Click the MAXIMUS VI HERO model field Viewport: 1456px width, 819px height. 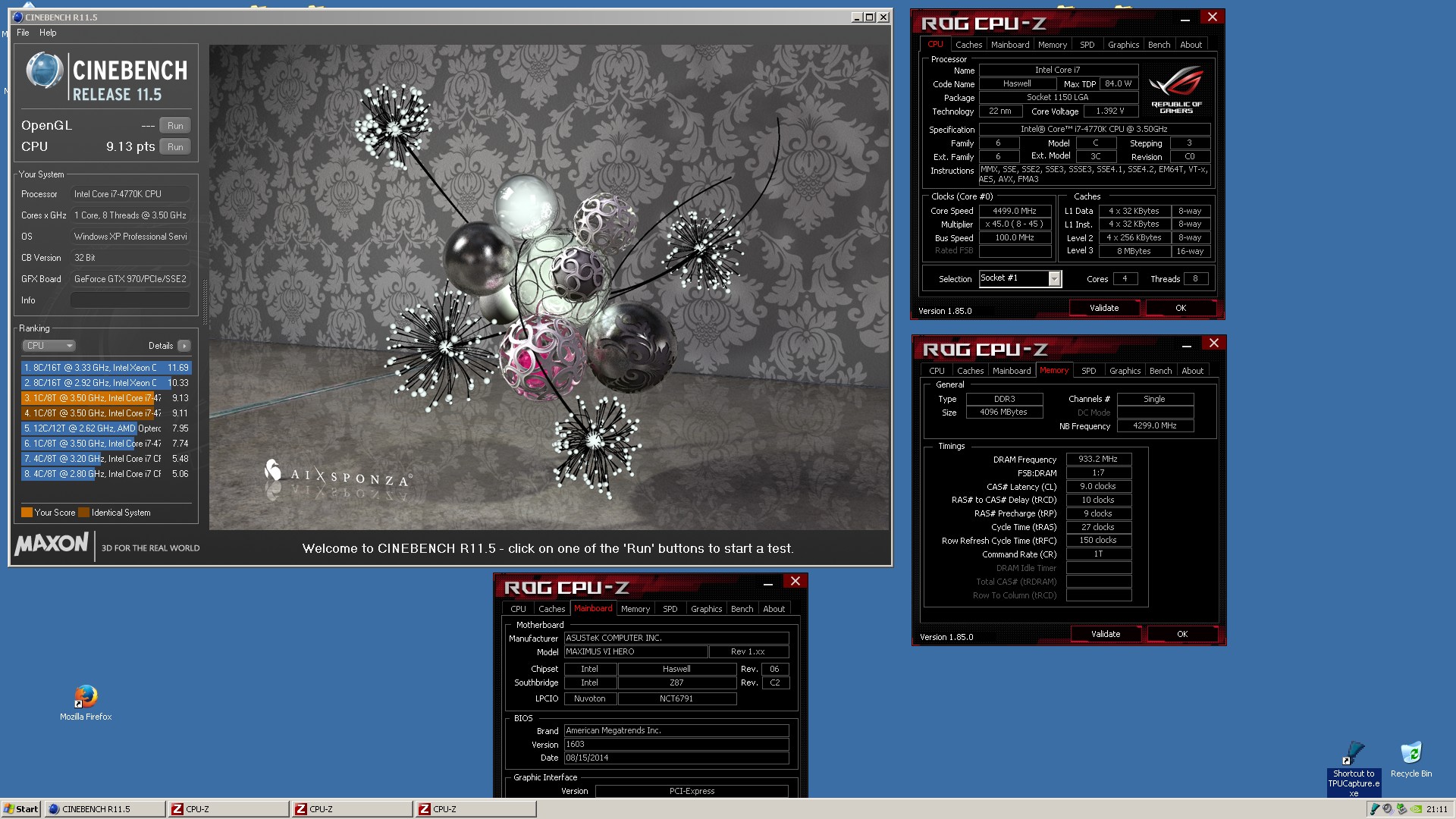pyautogui.click(x=635, y=652)
